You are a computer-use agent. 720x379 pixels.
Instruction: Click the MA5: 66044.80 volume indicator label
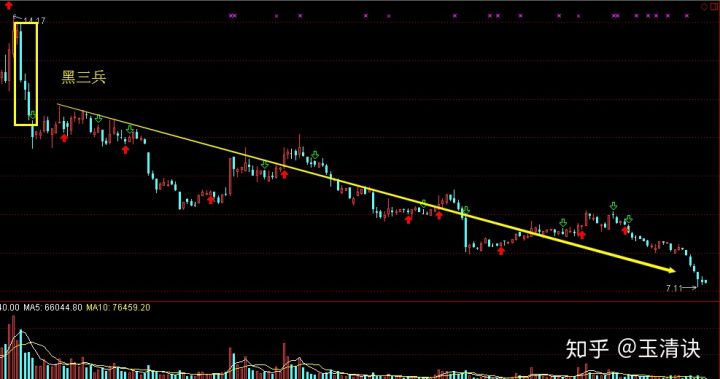tap(53, 307)
